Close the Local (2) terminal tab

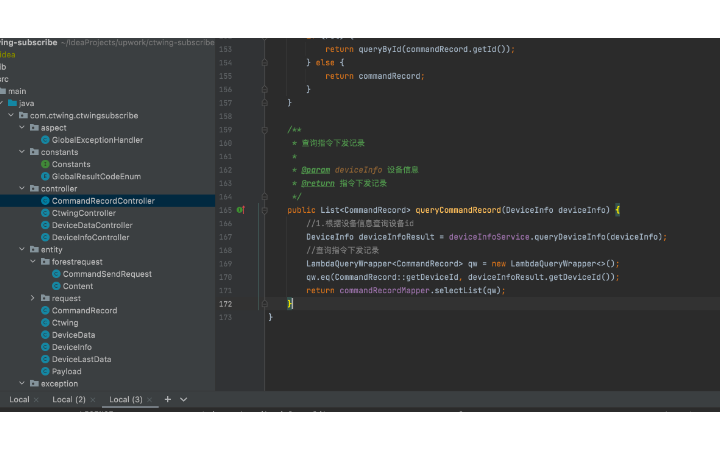[x=93, y=400]
